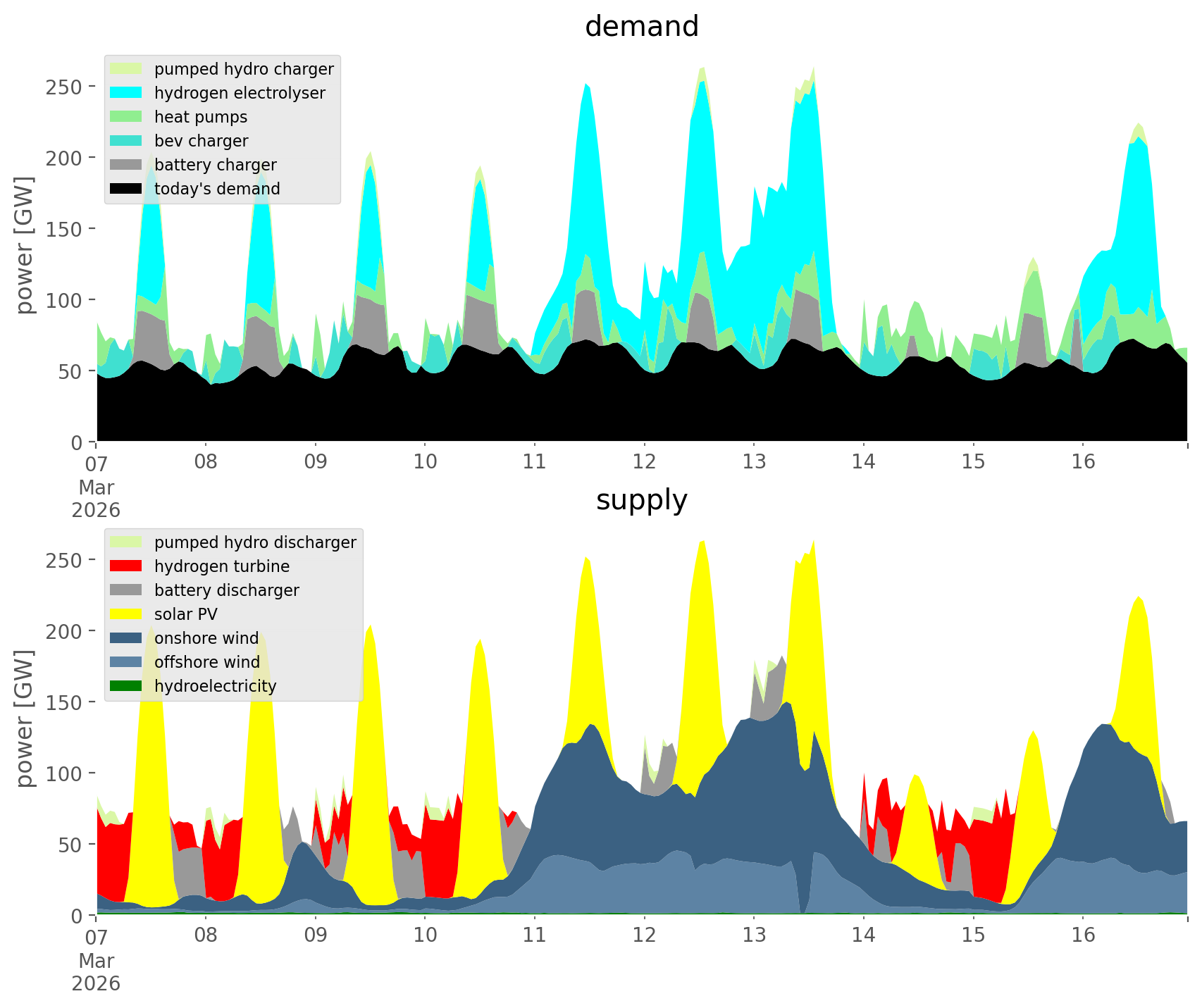Screen dimensions: 1202x1008
Task: Click the red hydrogen turbine legend swatch
Action: pos(126,566)
